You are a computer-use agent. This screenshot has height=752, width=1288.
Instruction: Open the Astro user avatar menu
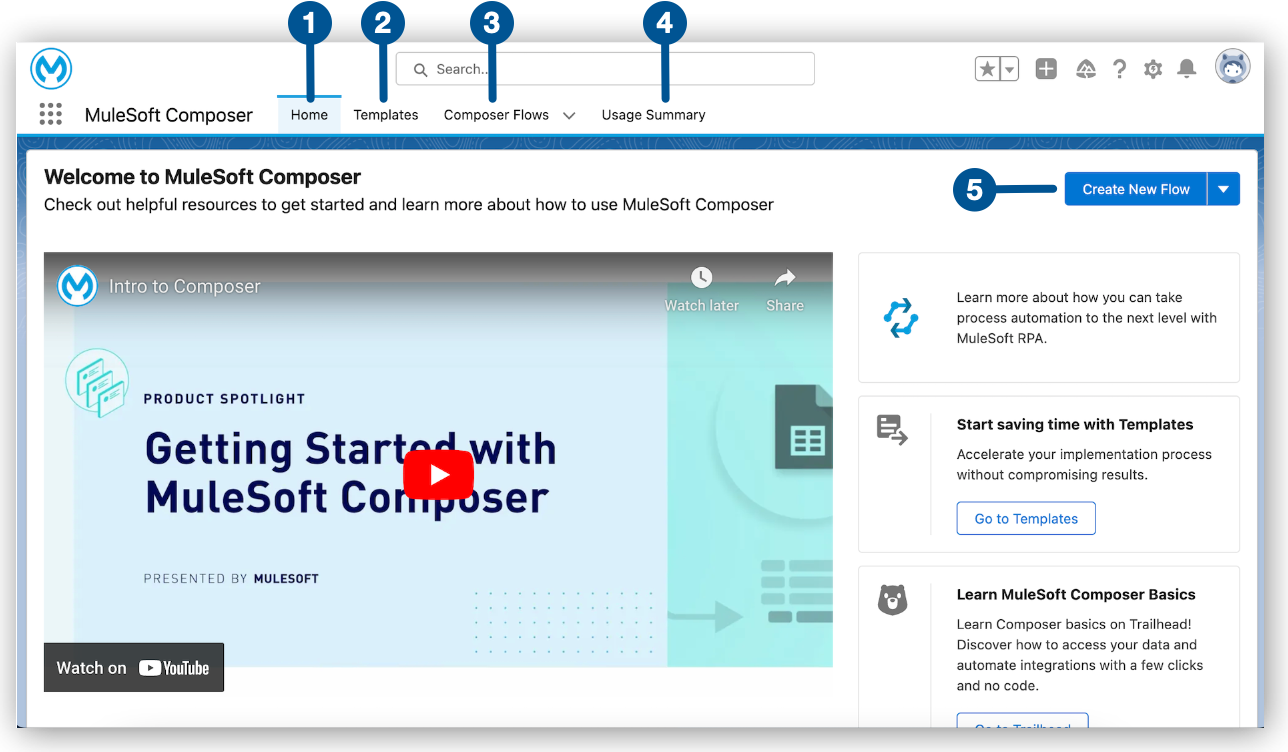coord(1232,66)
